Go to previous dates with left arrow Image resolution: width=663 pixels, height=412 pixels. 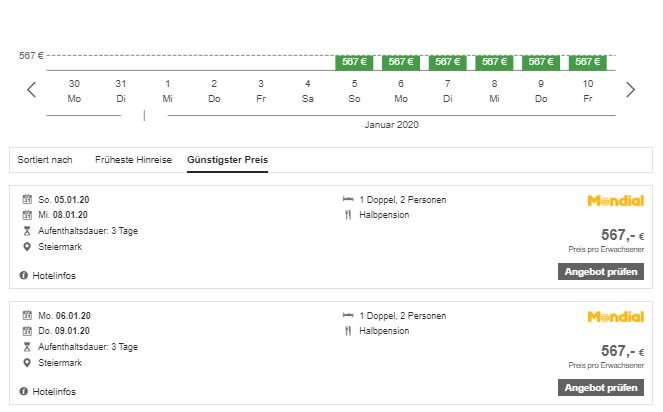click(31, 90)
